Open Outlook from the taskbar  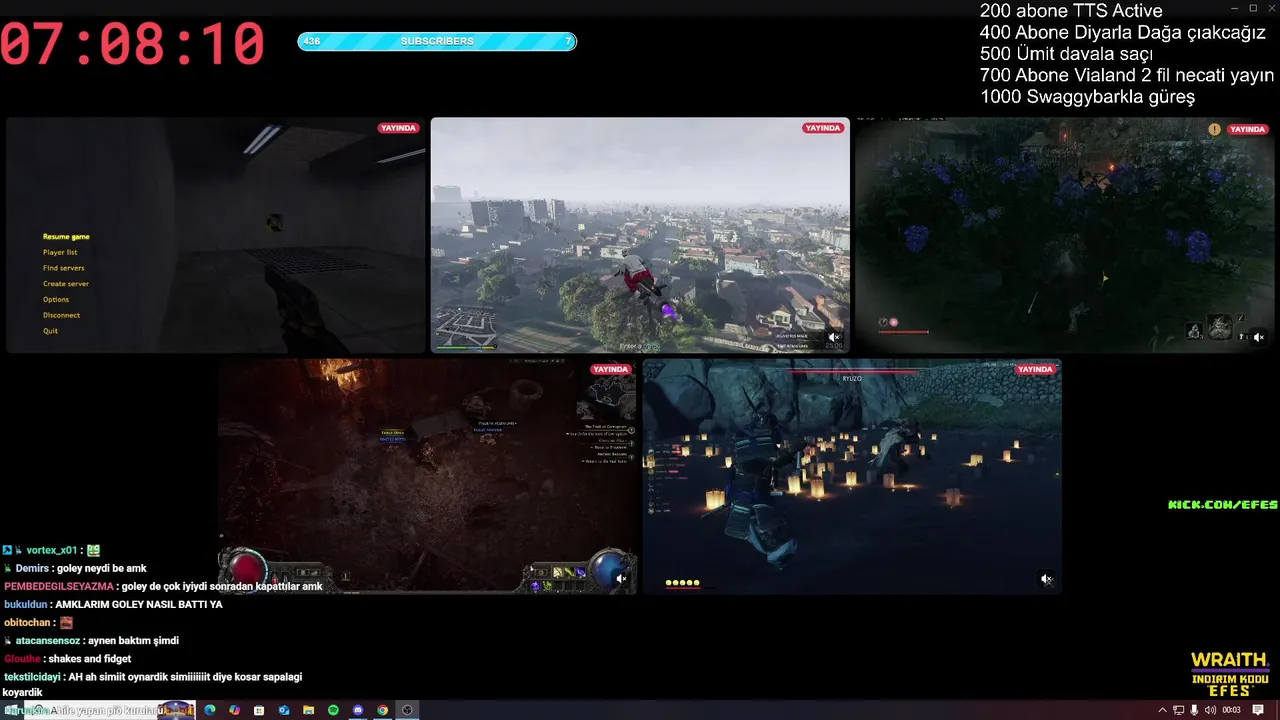point(284,710)
